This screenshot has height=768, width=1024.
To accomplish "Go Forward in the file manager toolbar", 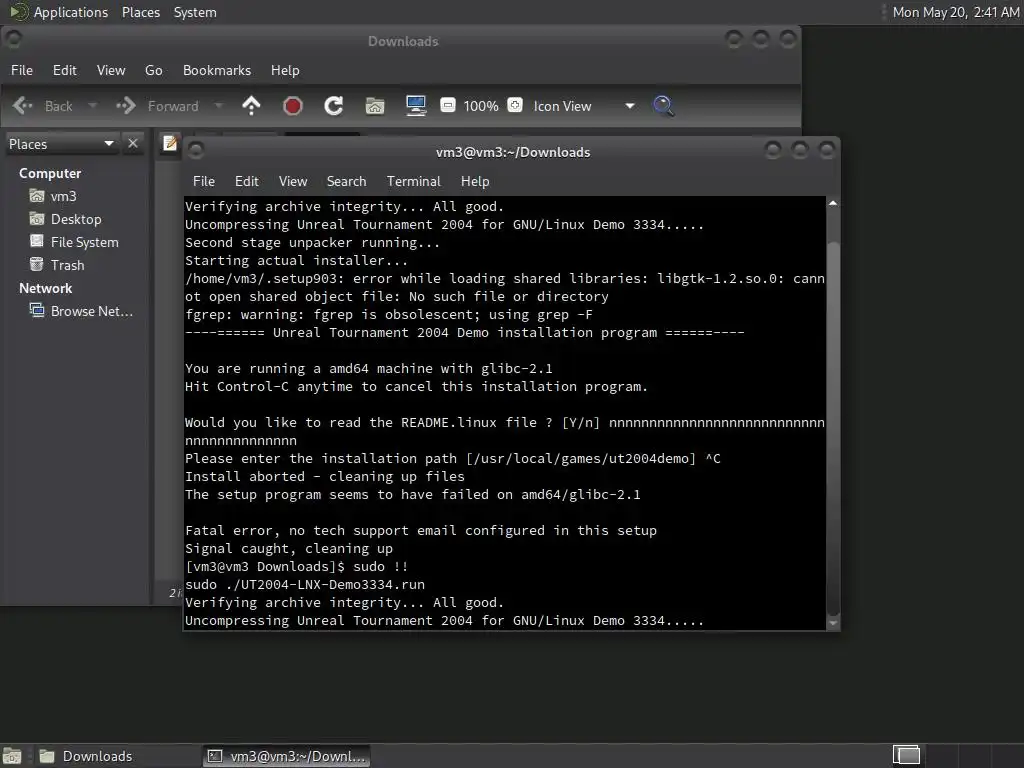I will (157, 106).
